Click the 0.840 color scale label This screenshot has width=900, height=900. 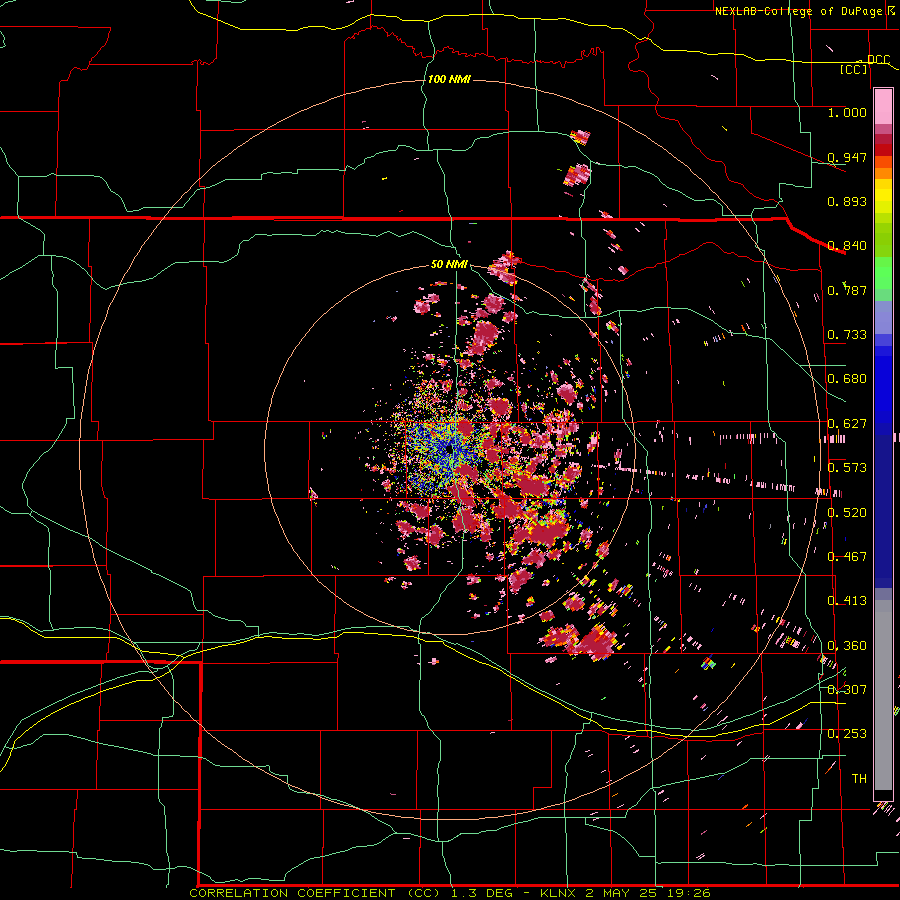(x=847, y=246)
